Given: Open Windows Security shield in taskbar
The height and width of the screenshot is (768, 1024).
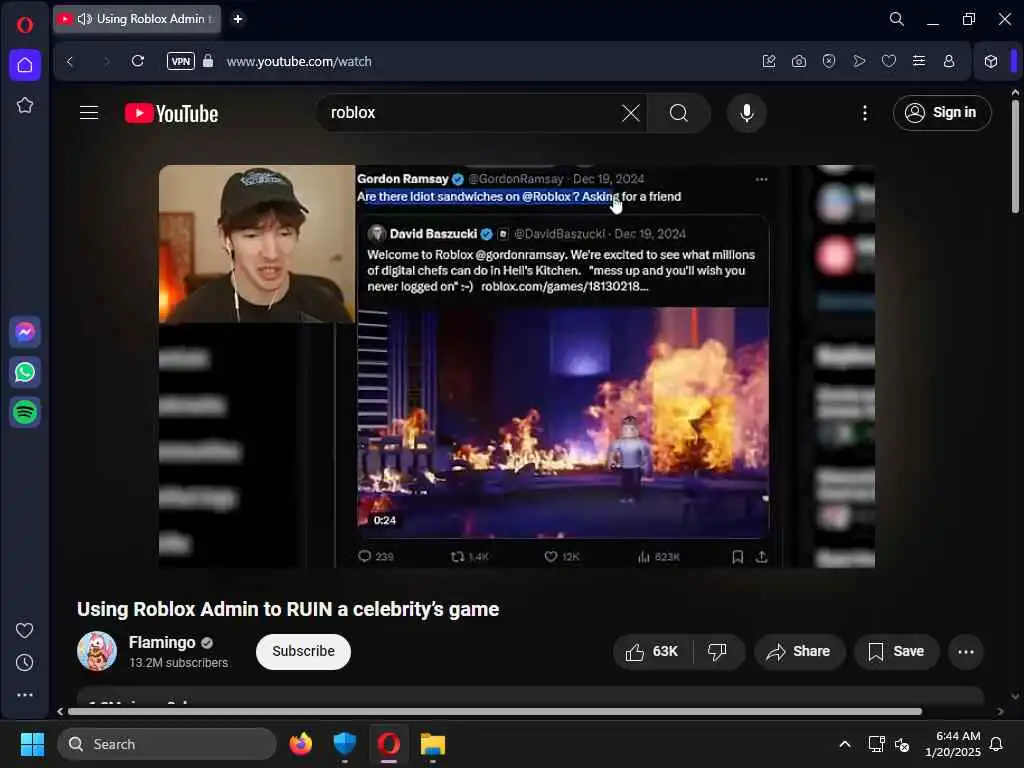Looking at the screenshot, I should click(x=344, y=744).
